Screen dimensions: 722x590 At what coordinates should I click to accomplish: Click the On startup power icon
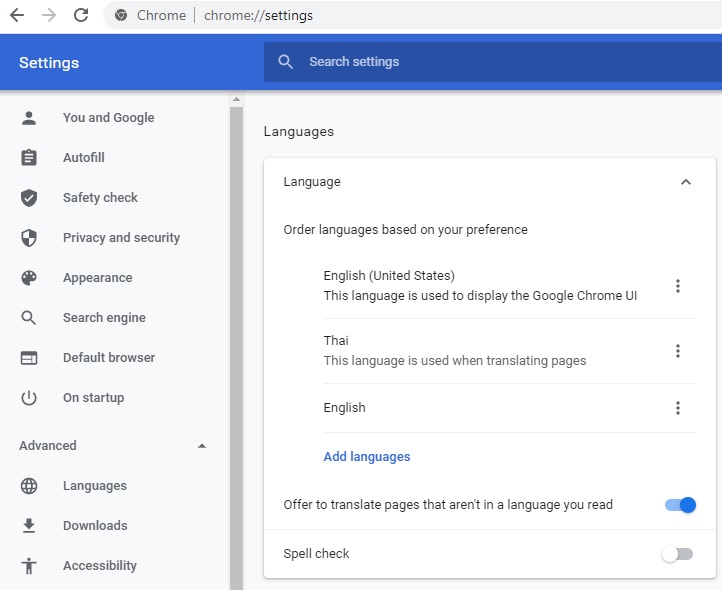(29, 398)
